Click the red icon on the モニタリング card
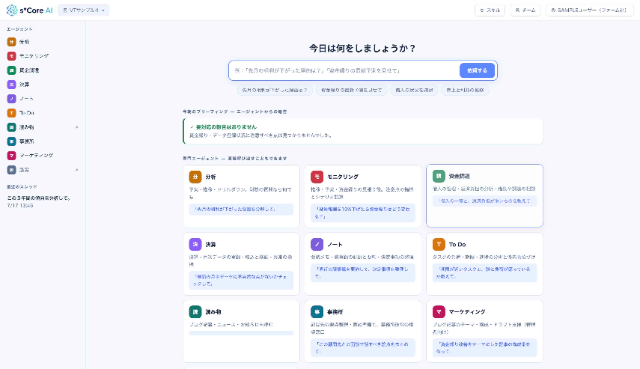This screenshot has width=640, height=369. 317,177
